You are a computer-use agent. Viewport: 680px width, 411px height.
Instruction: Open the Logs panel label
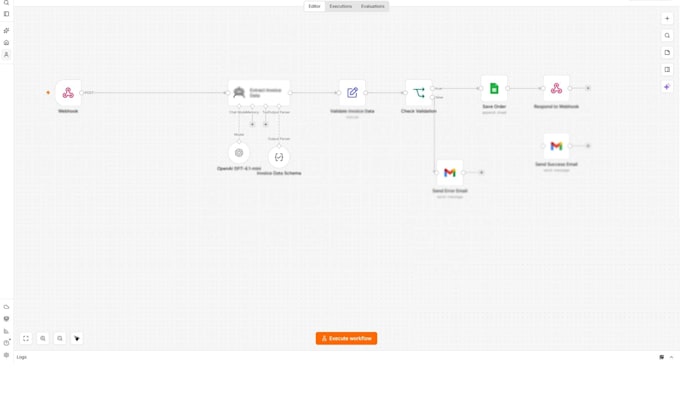[22, 357]
